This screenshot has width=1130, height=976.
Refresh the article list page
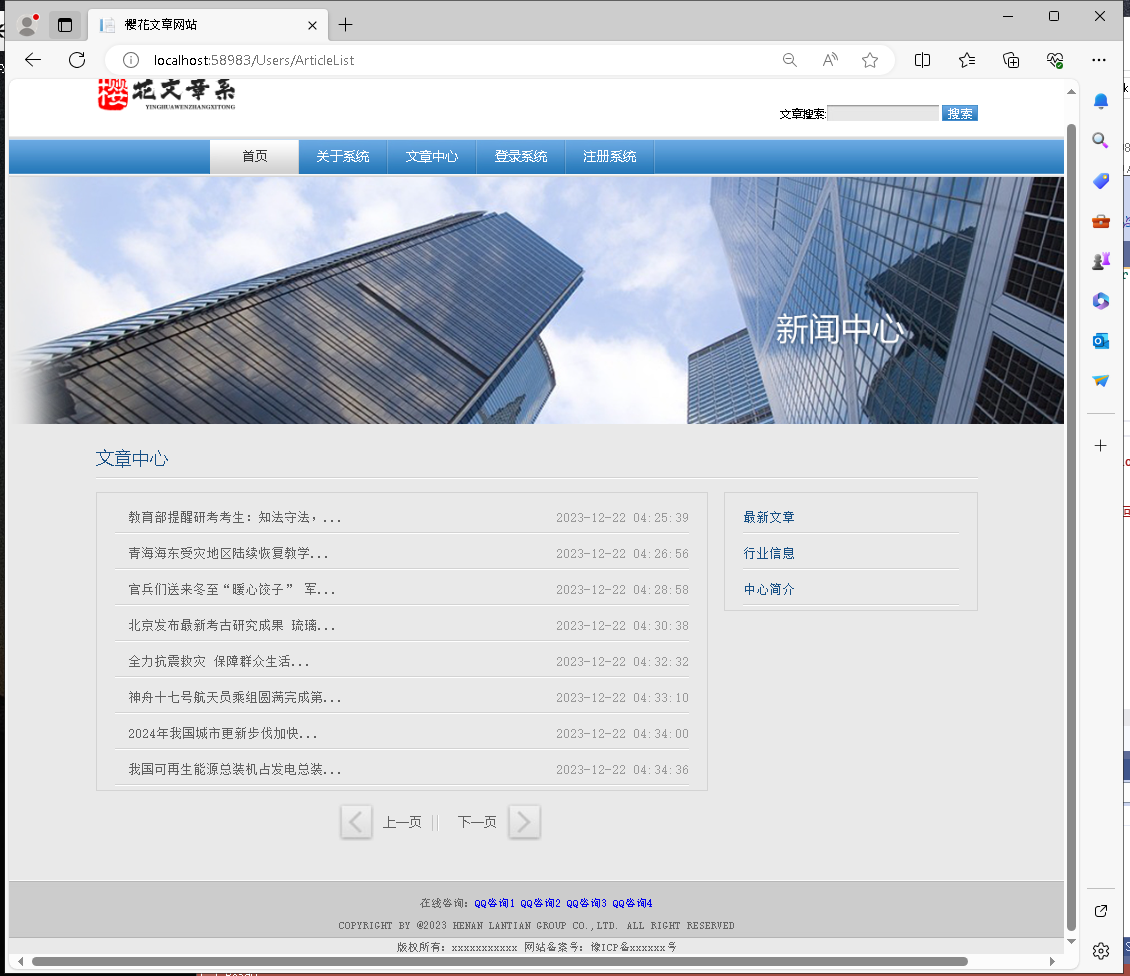76,60
